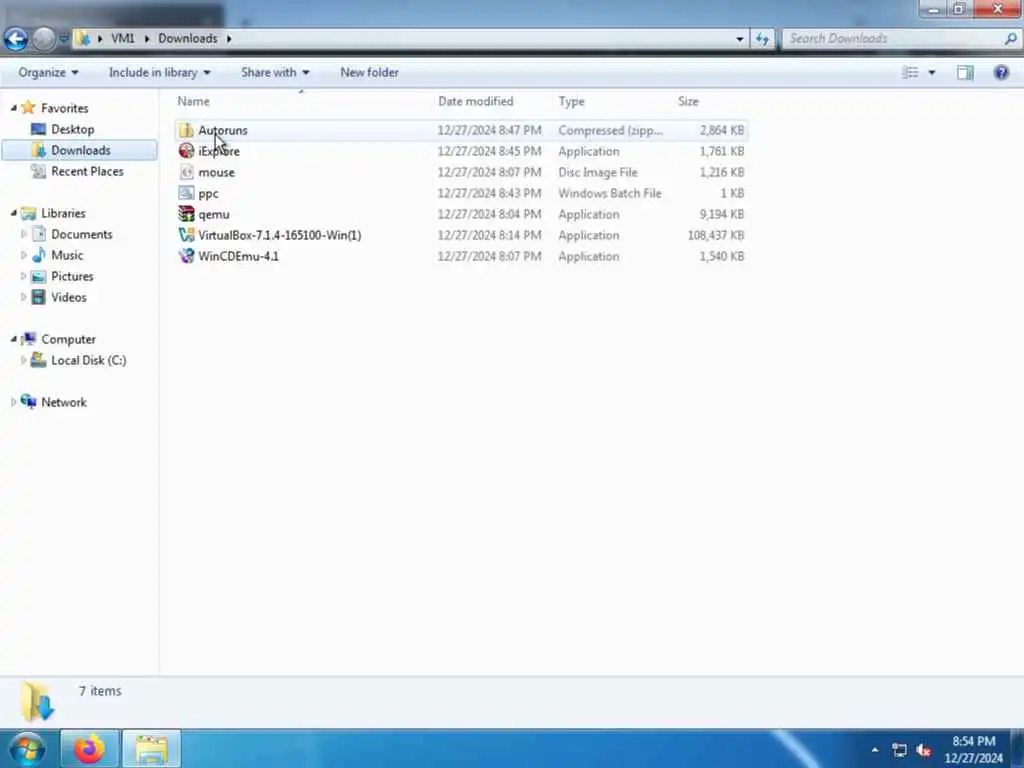Open the Share with dropdown

(275, 72)
